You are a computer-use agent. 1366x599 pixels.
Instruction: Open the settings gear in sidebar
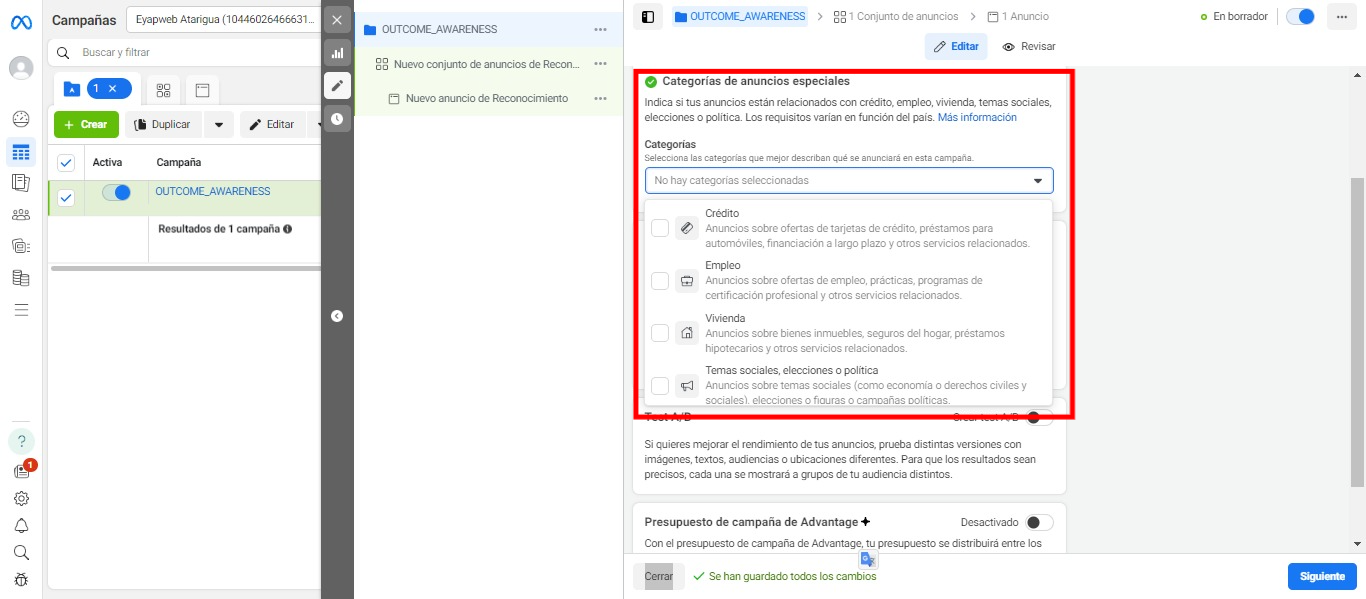[x=21, y=498]
